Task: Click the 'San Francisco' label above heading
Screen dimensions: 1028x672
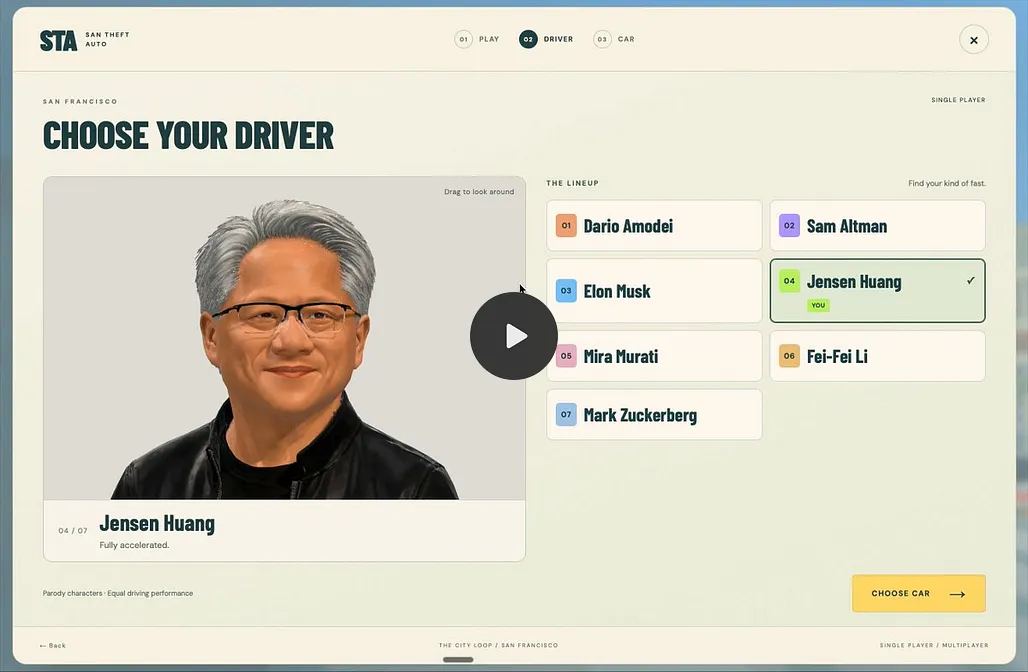Action: [80, 102]
